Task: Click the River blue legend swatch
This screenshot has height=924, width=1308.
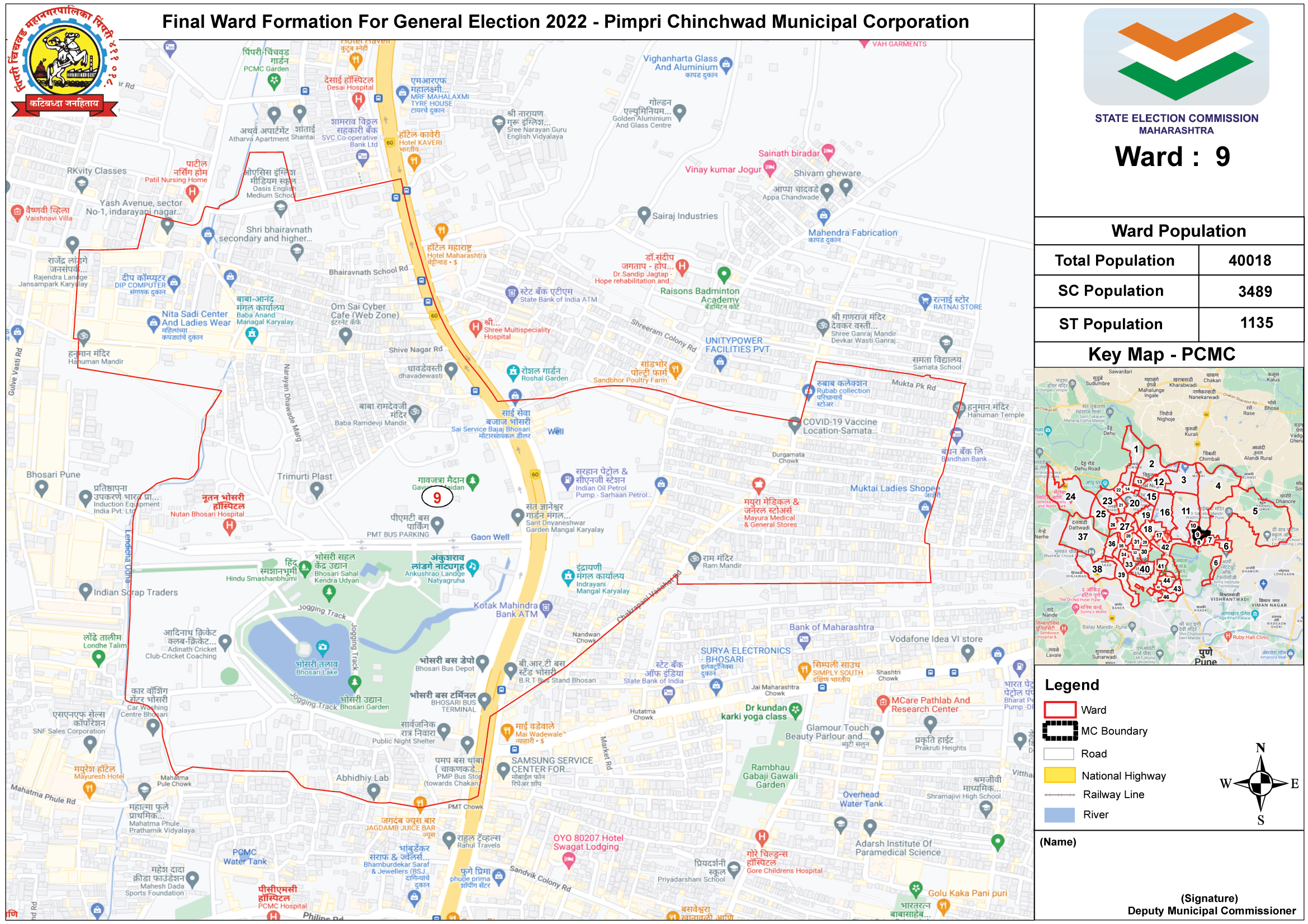Action: pyautogui.click(x=1060, y=815)
